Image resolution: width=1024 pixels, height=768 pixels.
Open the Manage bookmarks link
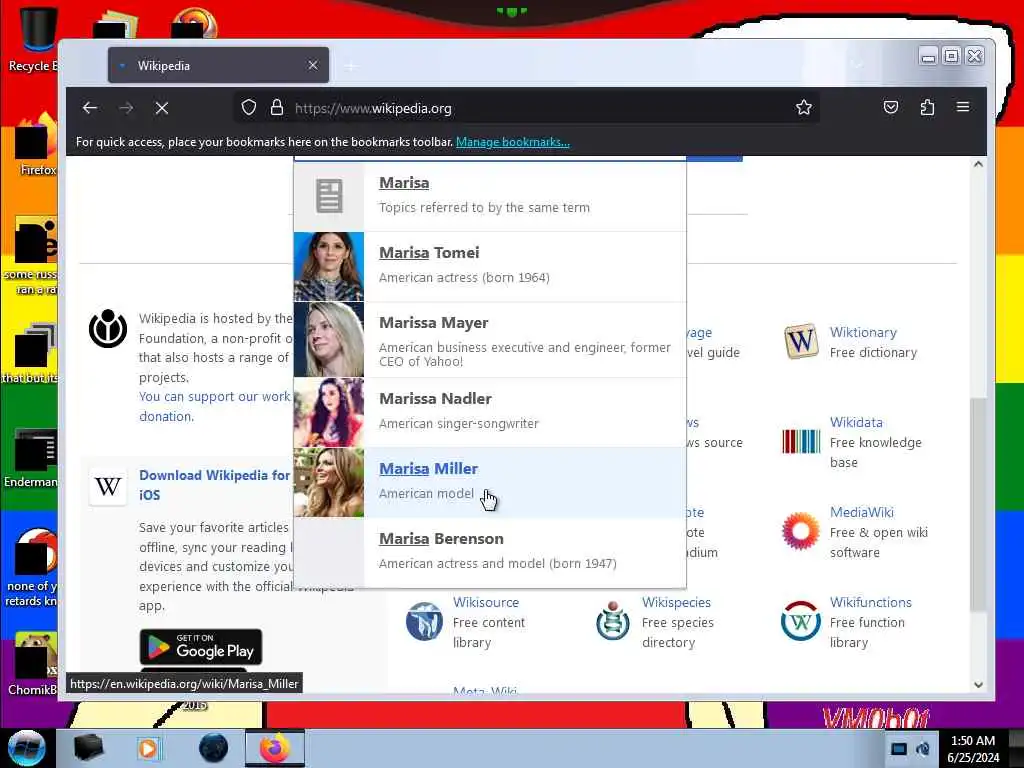pyautogui.click(x=513, y=142)
